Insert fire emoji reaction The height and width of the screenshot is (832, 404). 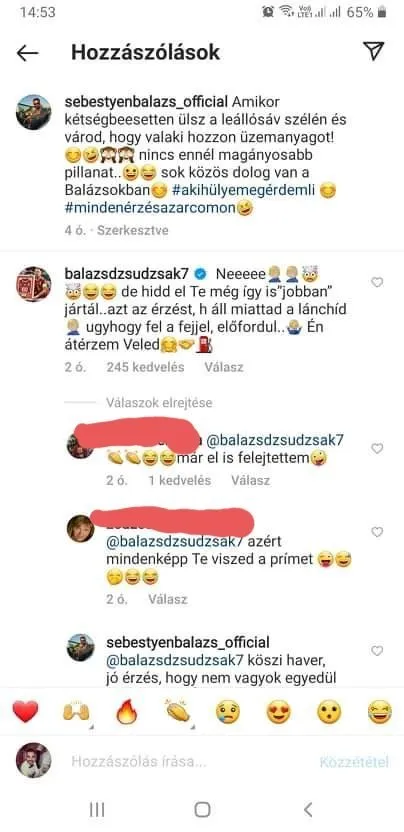[x=127, y=712]
